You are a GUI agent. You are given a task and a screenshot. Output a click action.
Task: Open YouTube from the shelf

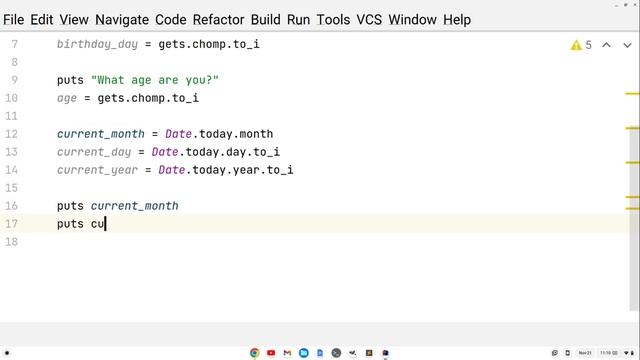click(271, 353)
